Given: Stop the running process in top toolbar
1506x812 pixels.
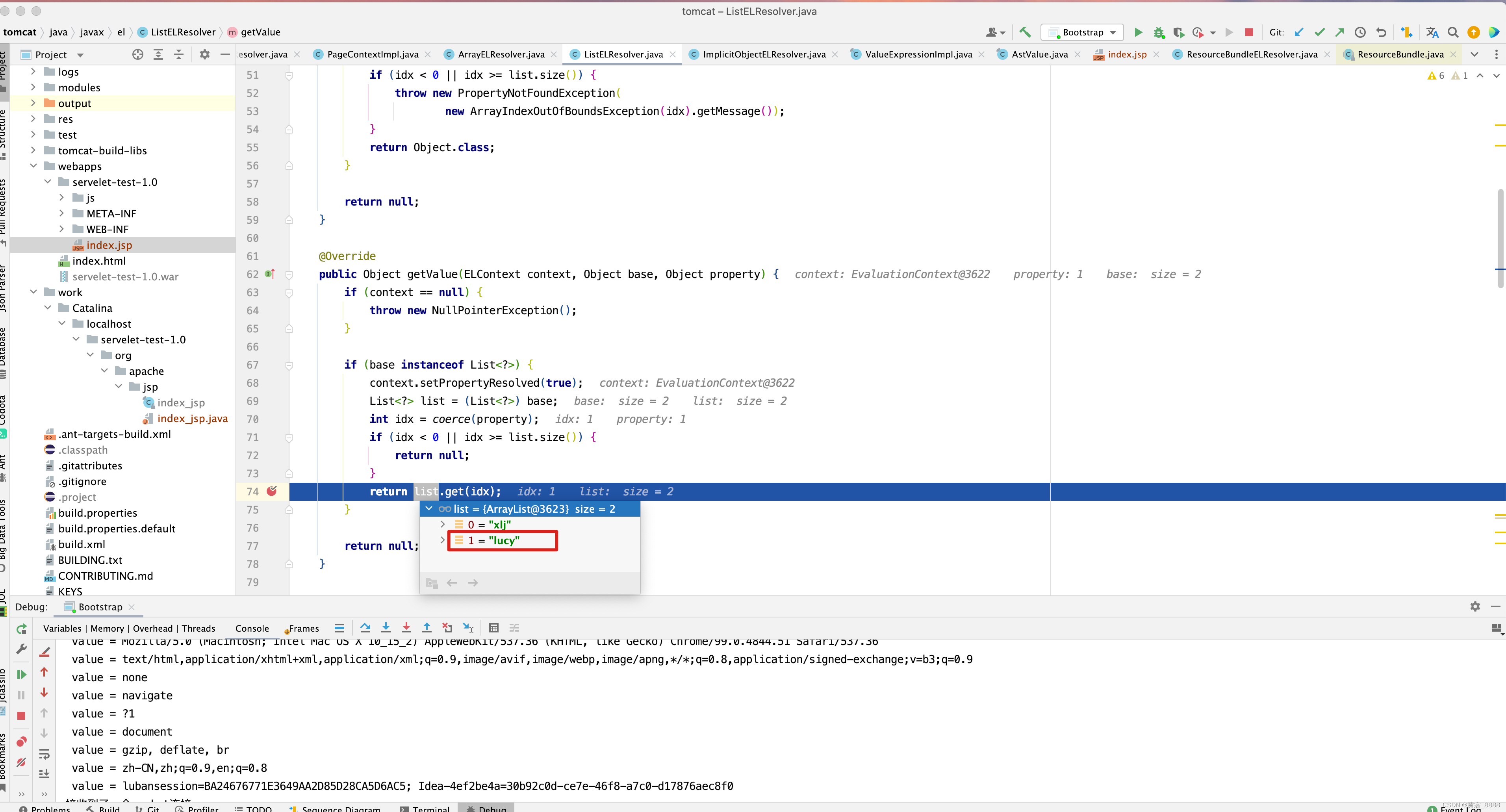Looking at the screenshot, I should tap(1249, 32).
